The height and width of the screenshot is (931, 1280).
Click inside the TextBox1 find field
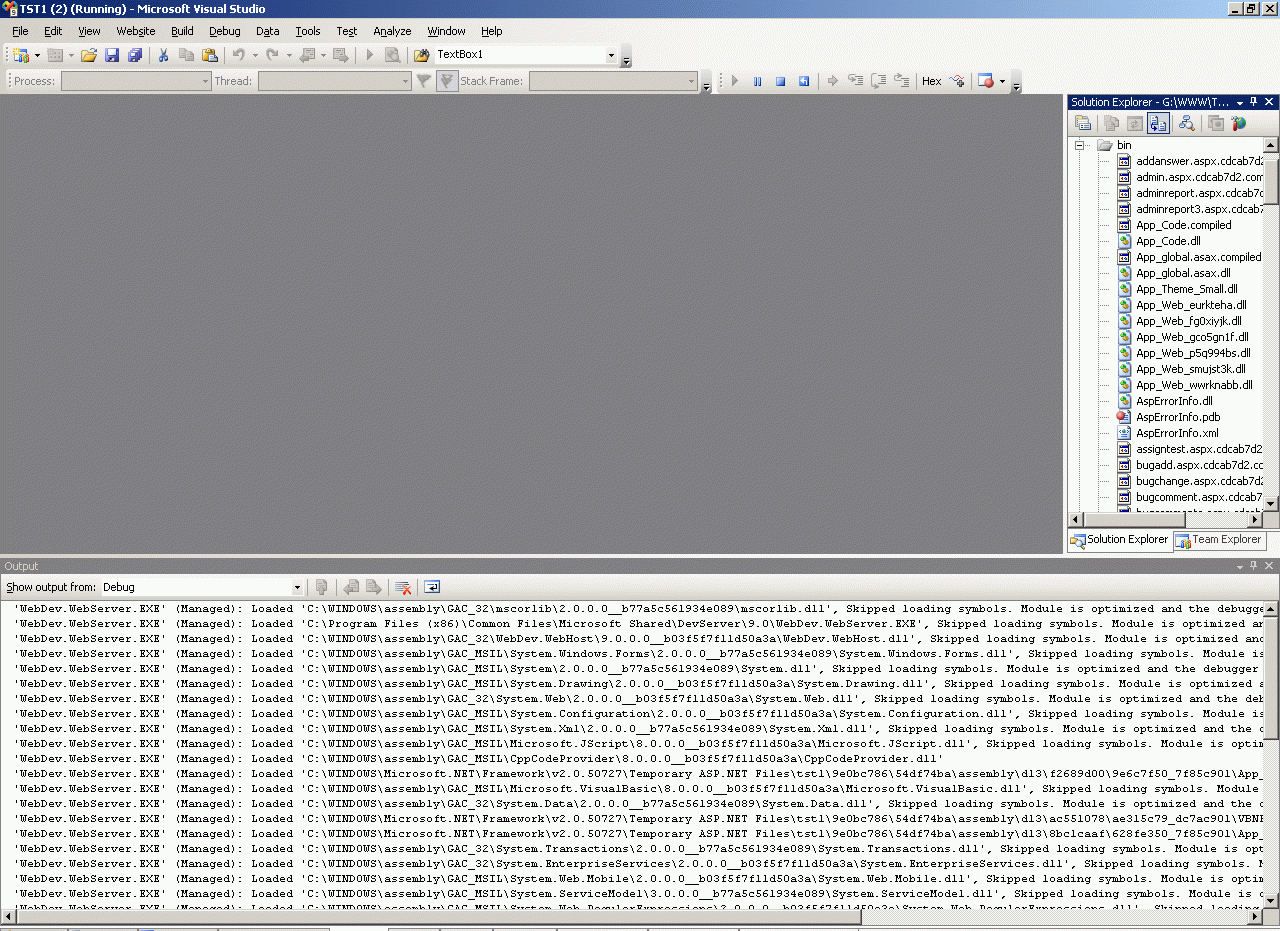pyautogui.click(x=519, y=55)
